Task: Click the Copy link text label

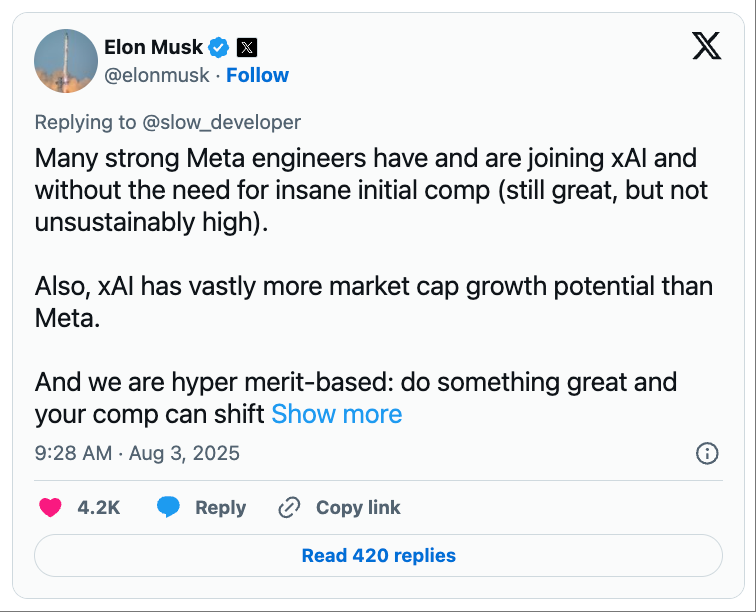Action: click(x=358, y=508)
